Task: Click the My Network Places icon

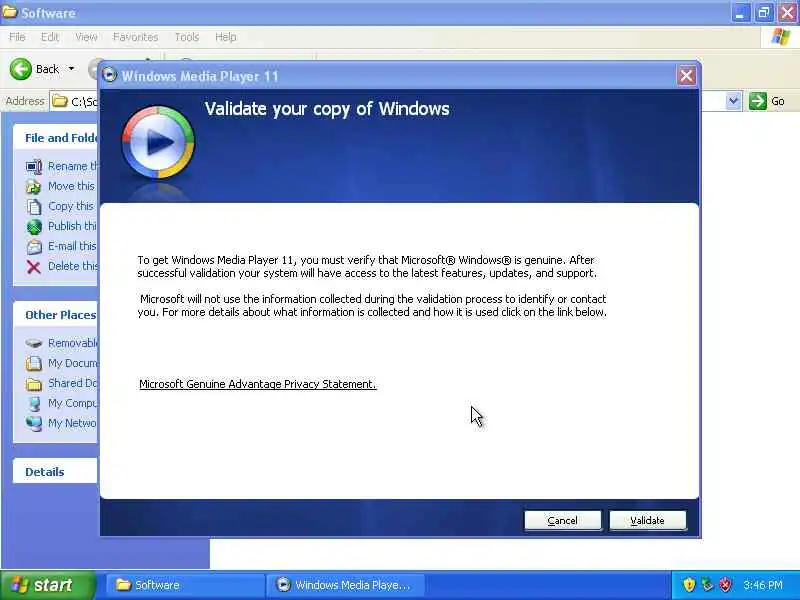Action: coord(34,423)
